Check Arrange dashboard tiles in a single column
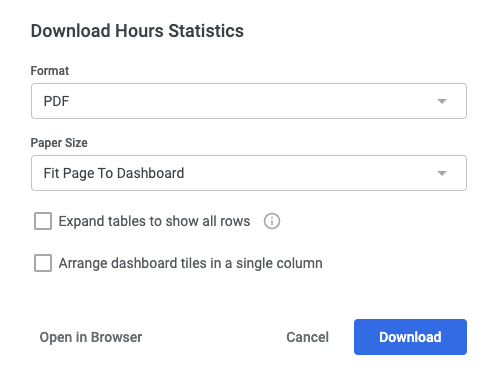The width and height of the screenshot is (498, 374). click(43, 263)
